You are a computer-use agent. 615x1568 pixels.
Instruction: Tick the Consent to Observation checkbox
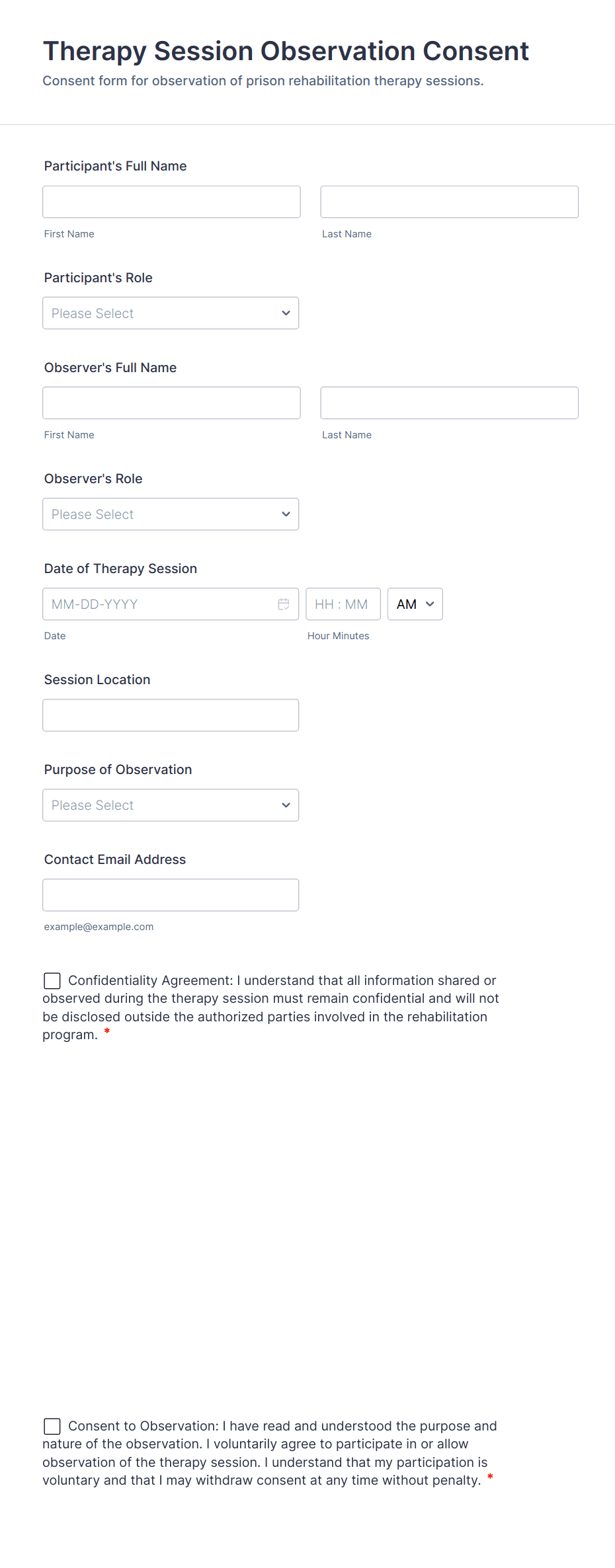point(52,1427)
